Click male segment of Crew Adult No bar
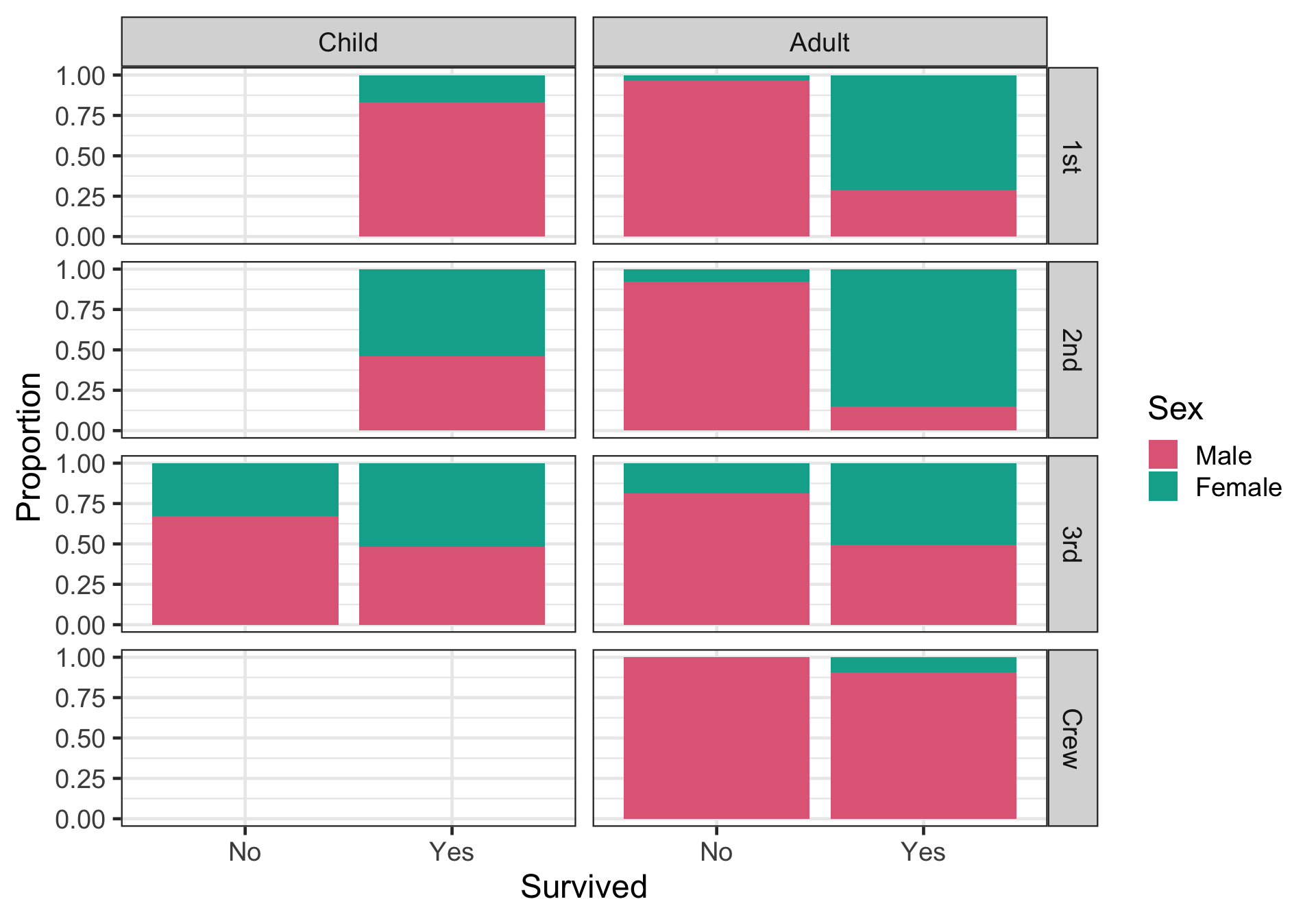Screen dimensions: 1316x921 coord(716,738)
